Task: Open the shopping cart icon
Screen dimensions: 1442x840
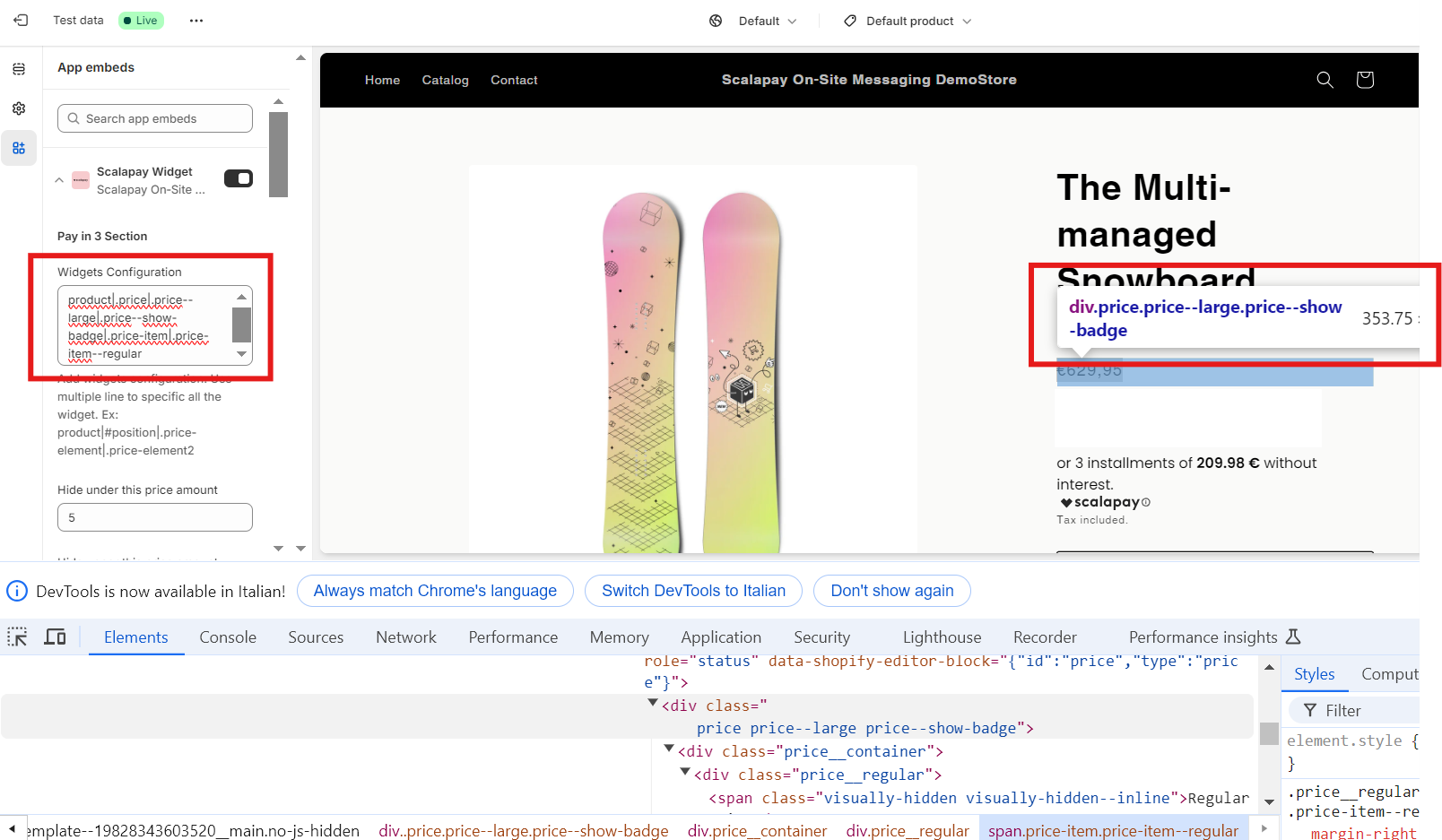Action: tap(1365, 80)
